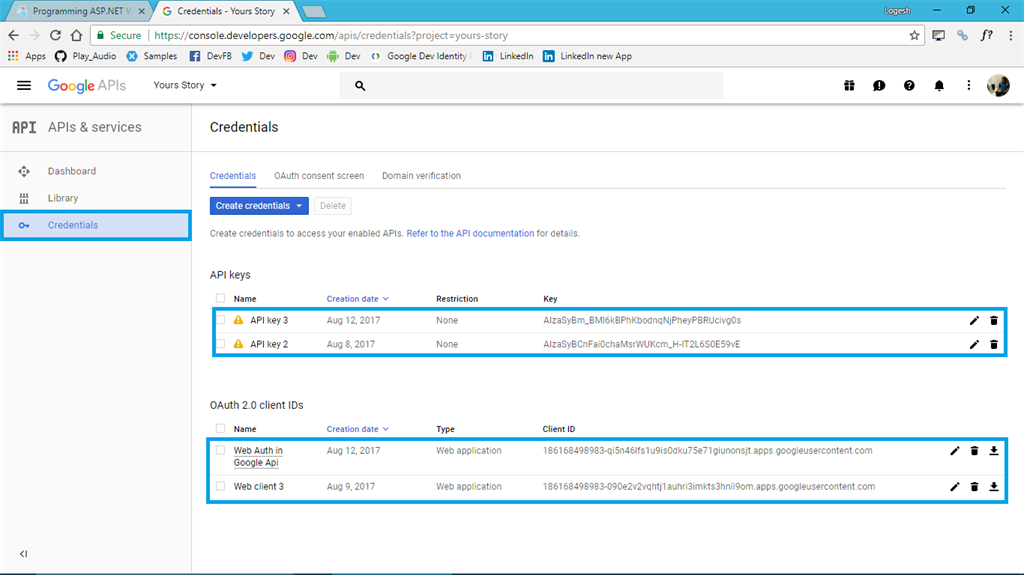This screenshot has height=575, width=1024.
Task: Open the Samples bookmark
Action: [152, 56]
